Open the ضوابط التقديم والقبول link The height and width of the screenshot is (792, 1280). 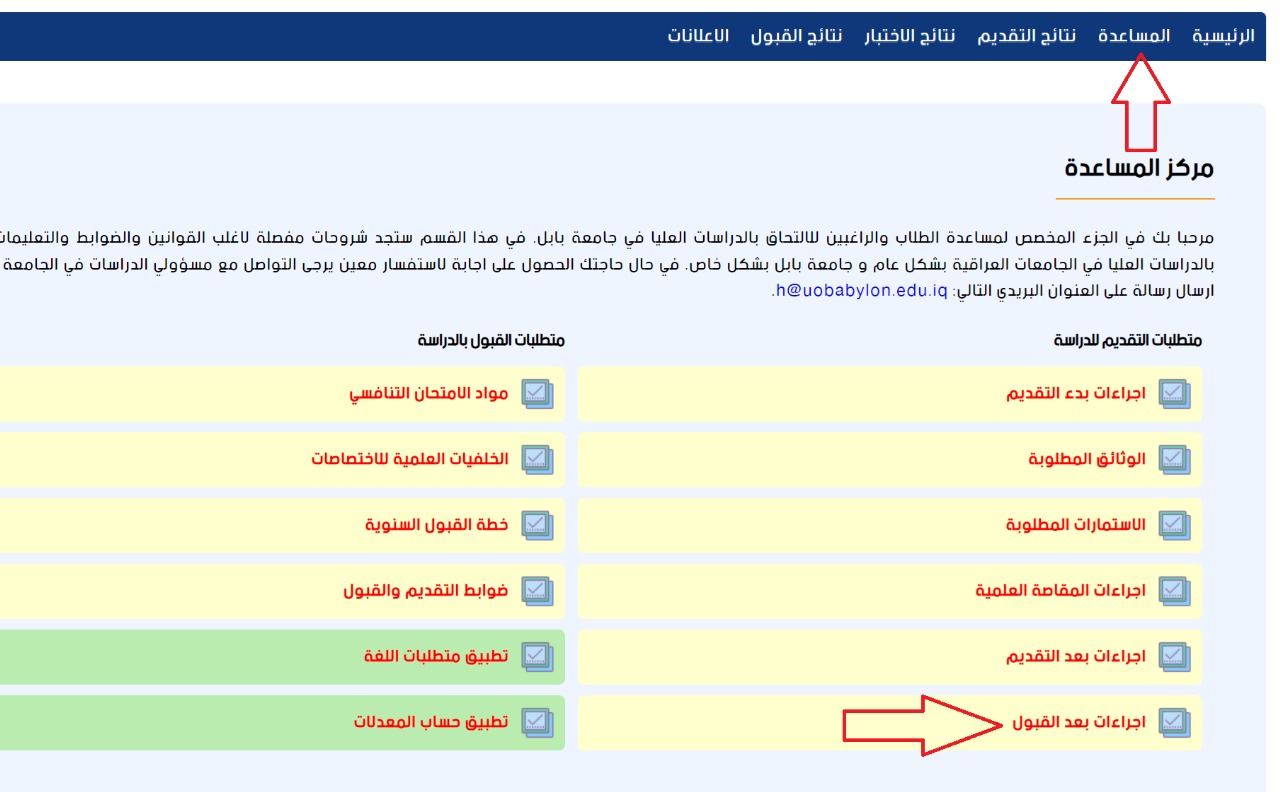pyautogui.click(x=425, y=591)
